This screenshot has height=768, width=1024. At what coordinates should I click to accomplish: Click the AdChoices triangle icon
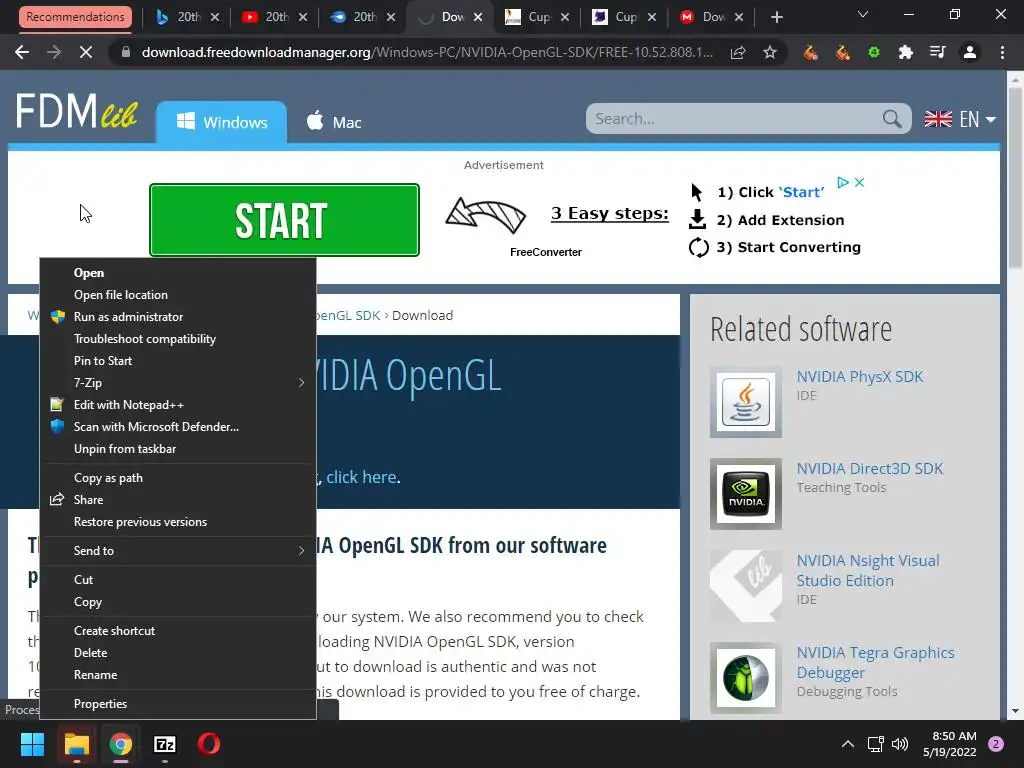(843, 182)
